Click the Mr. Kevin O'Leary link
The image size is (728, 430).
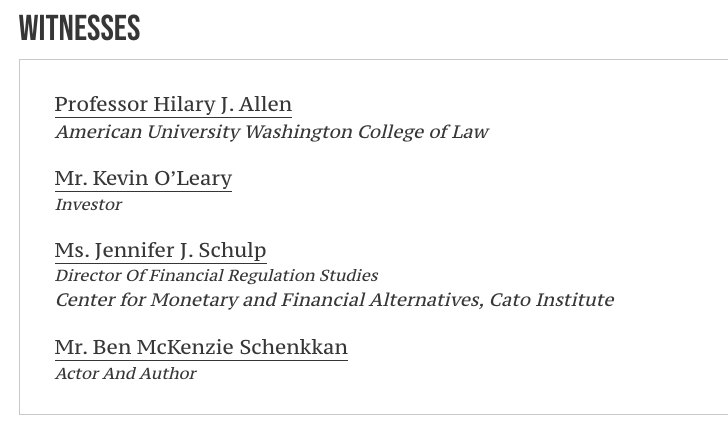click(143, 178)
